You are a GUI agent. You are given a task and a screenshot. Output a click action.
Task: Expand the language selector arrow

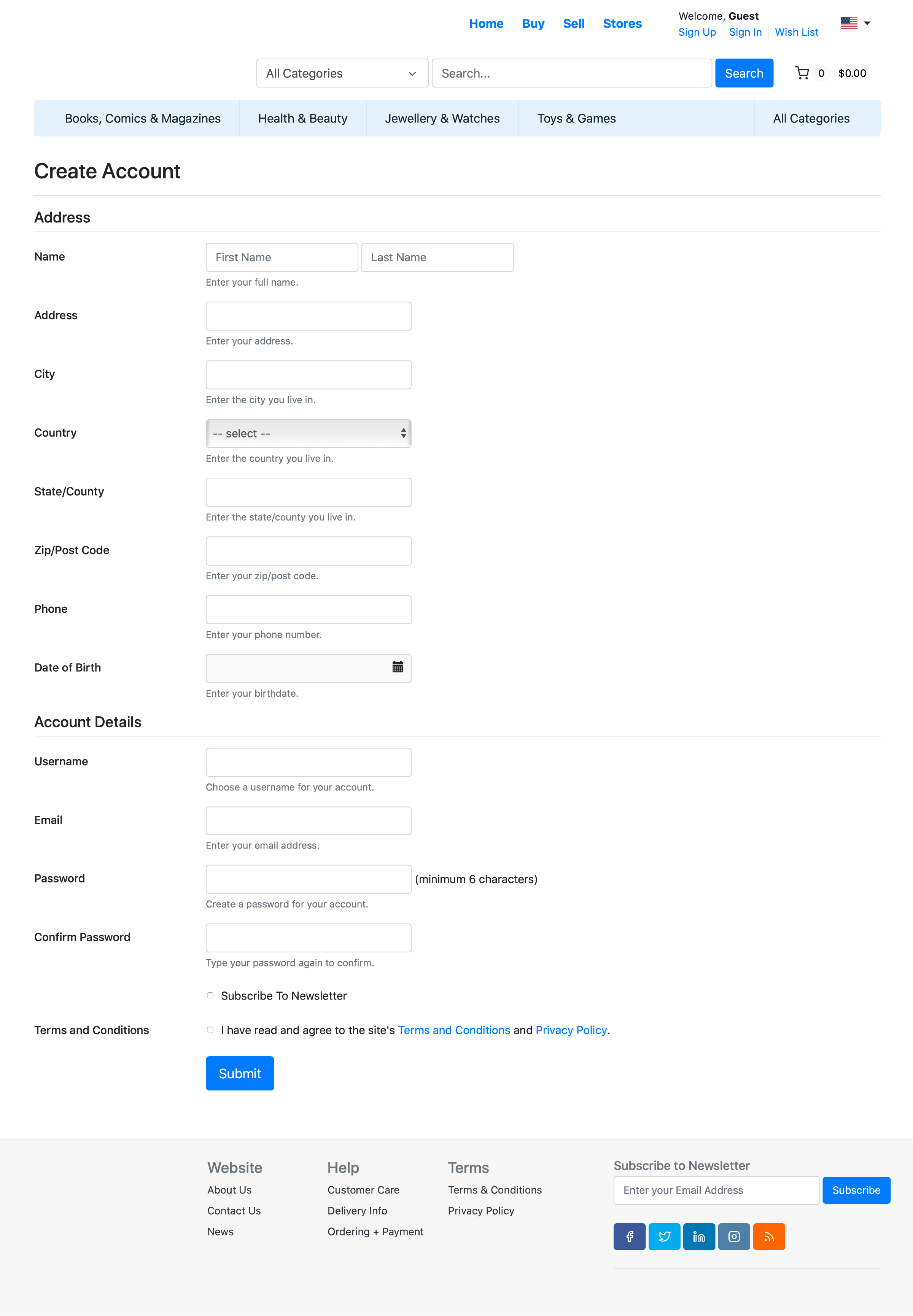[867, 24]
